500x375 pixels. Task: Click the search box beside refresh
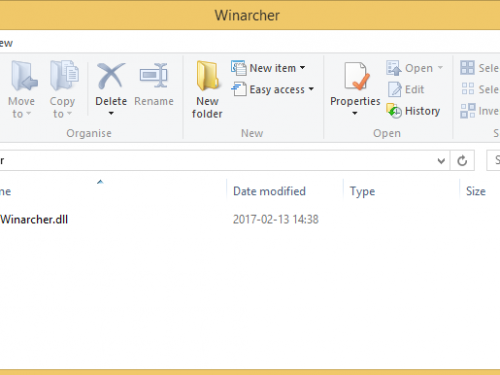(494, 160)
